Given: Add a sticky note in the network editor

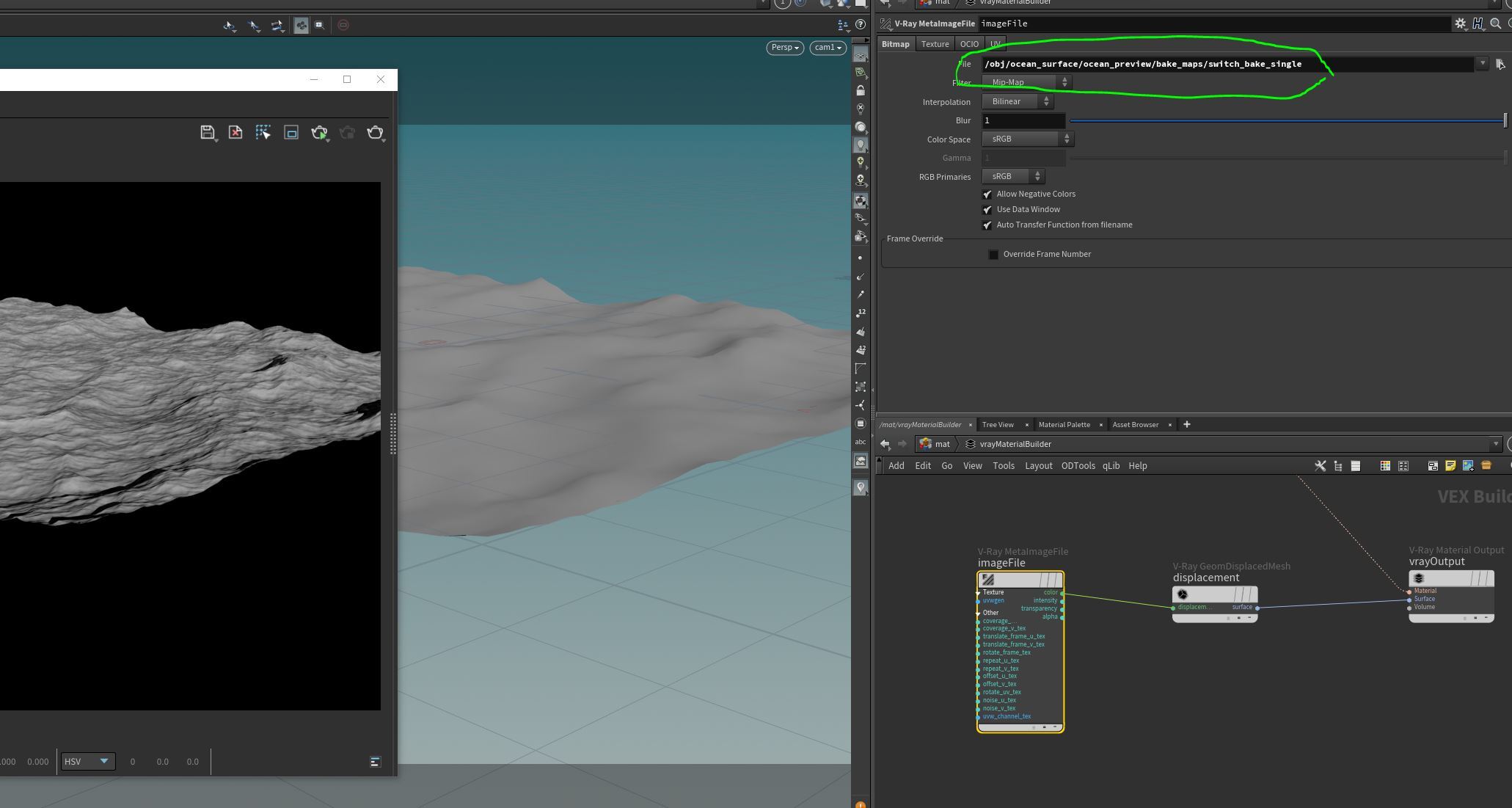Looking at the screenshot, I should [x=1450, y=466].
